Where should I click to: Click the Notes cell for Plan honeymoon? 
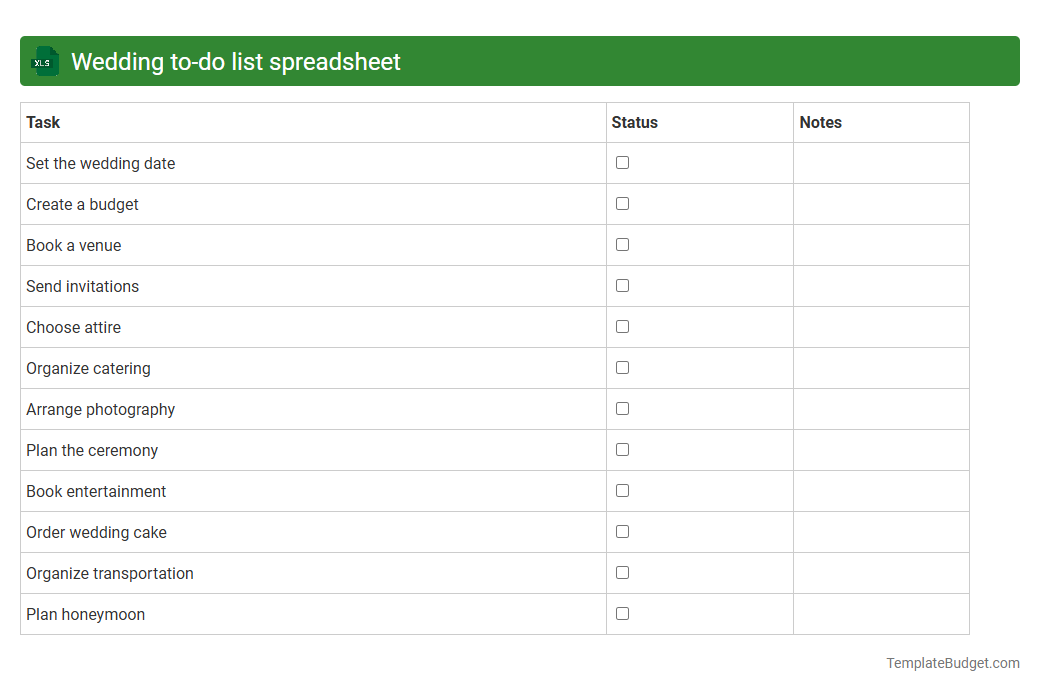pos(880,613)
